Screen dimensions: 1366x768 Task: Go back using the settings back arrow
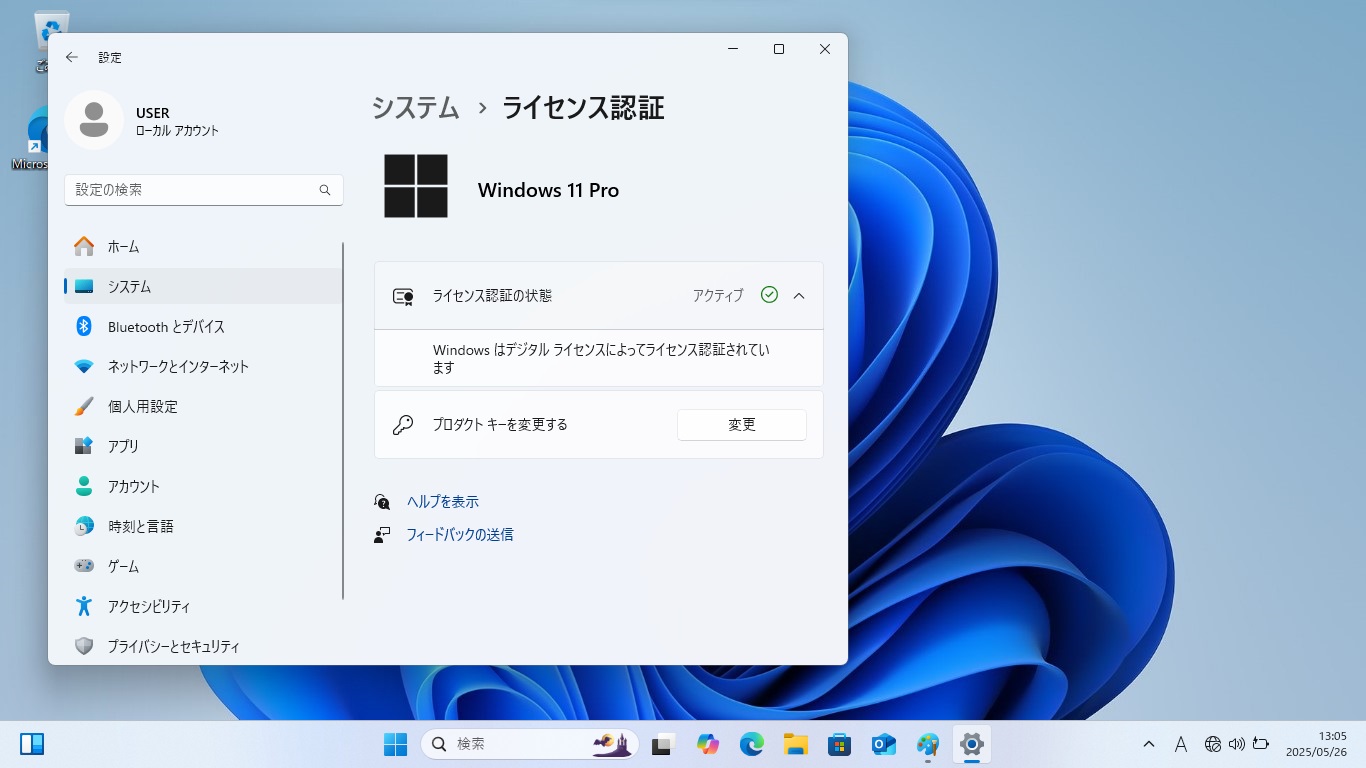(72, 57)
